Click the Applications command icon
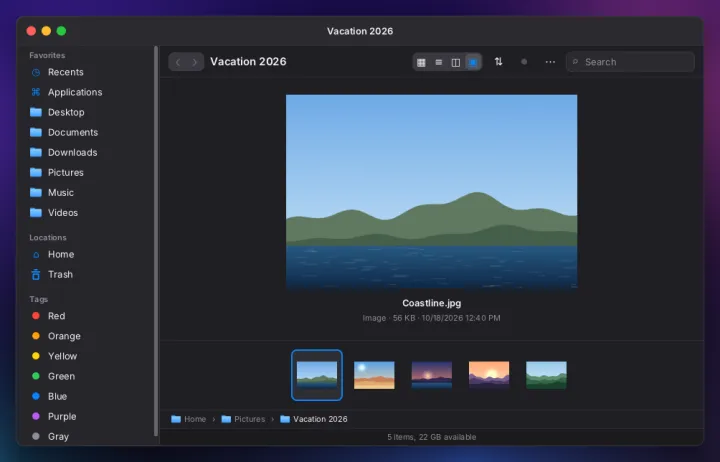This screenshot has height=462, width=720. [x=36, y=92]
